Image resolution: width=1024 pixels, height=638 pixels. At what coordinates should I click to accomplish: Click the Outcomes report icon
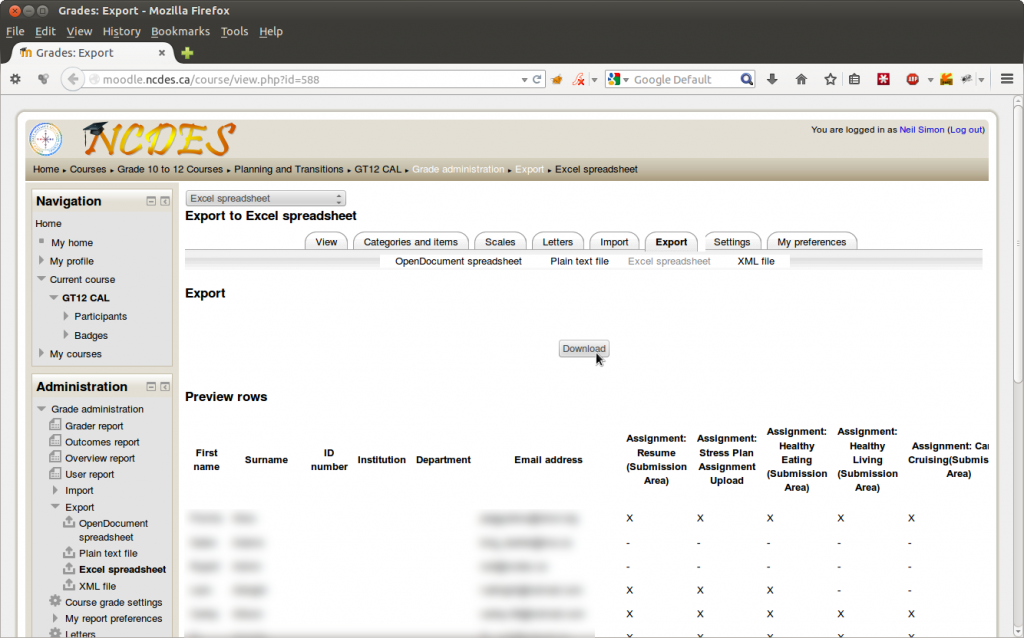[x=56, y=441]
